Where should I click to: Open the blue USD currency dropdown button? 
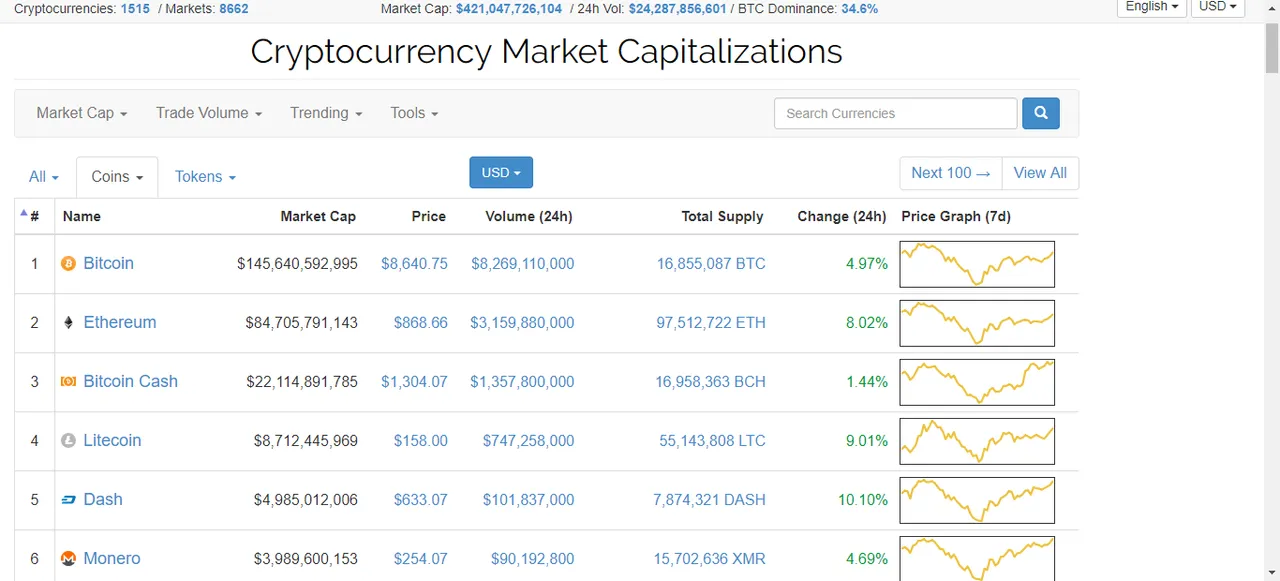[x=501, y=172]
